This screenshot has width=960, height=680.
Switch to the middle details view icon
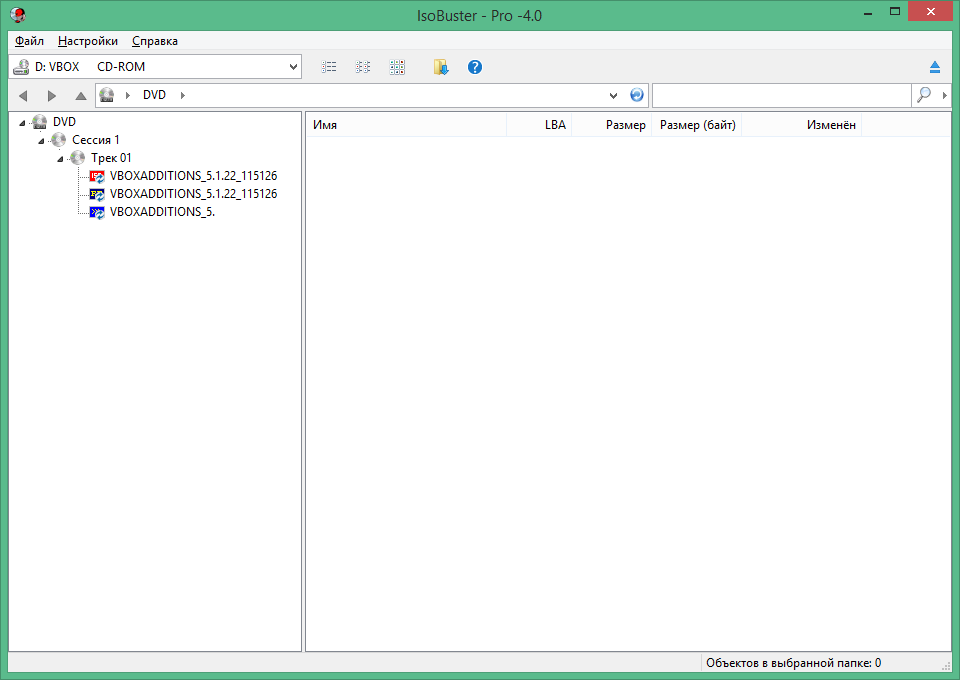point(363,67)
